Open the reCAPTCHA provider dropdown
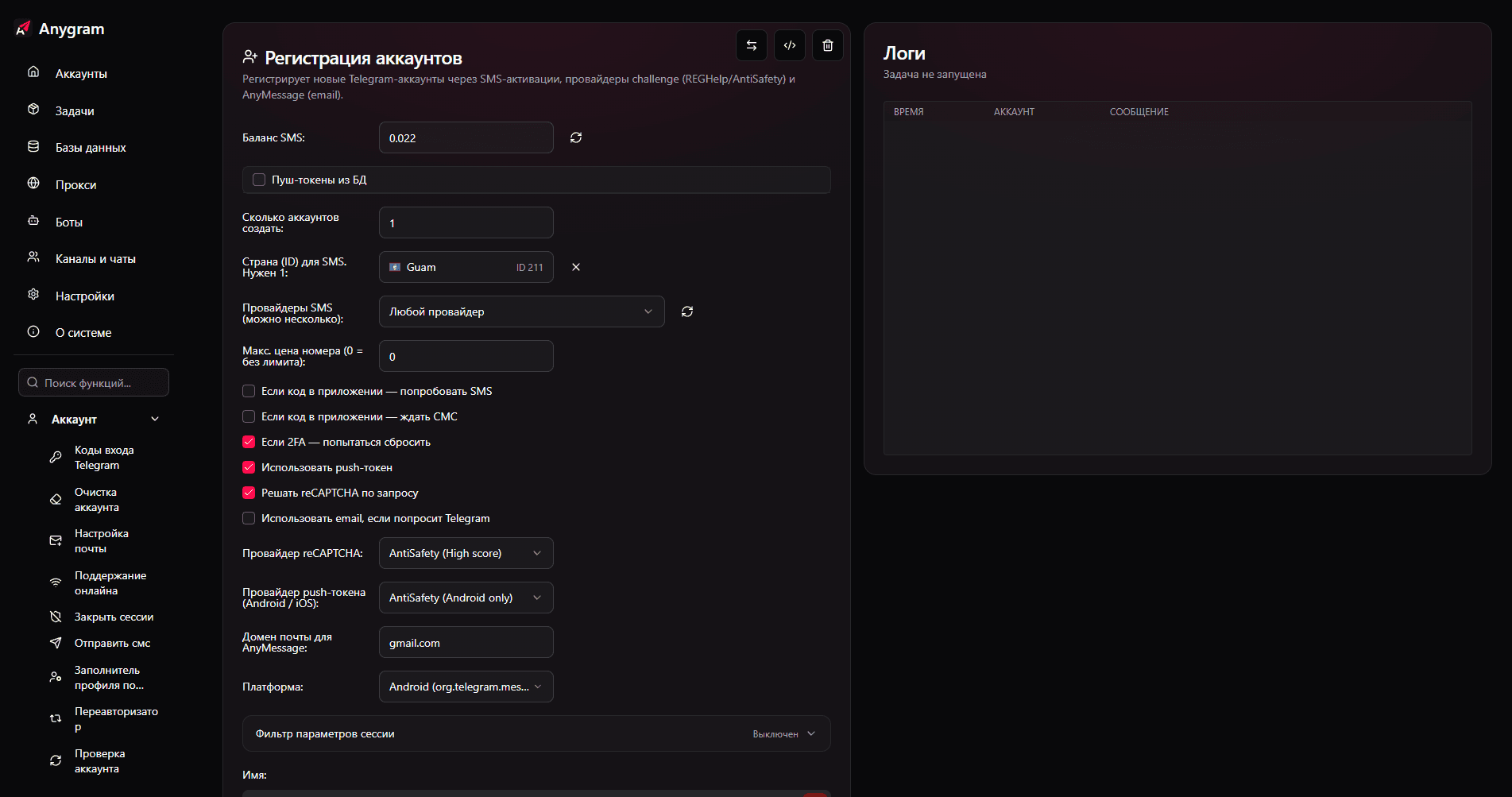Screen dimensions: 1512x797 click(x=466, y=553)
